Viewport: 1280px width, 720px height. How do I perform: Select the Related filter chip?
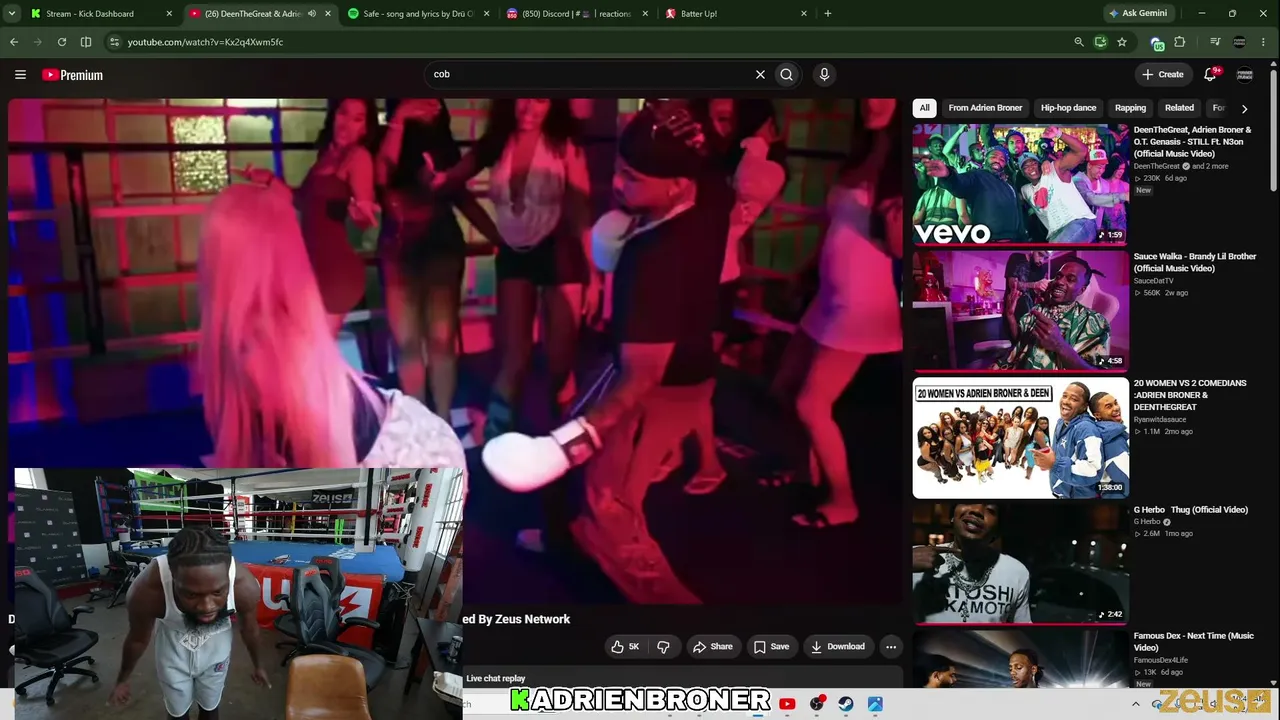(x=1179, y=108)
